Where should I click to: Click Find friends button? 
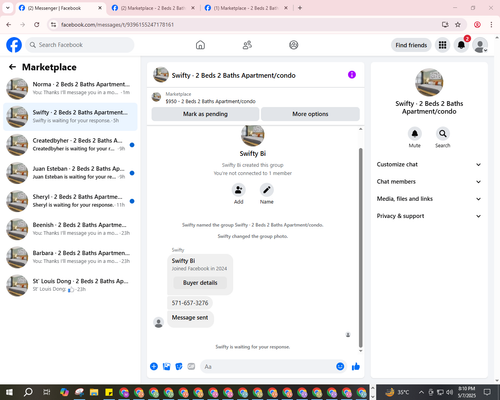click(x=411, y=45)
